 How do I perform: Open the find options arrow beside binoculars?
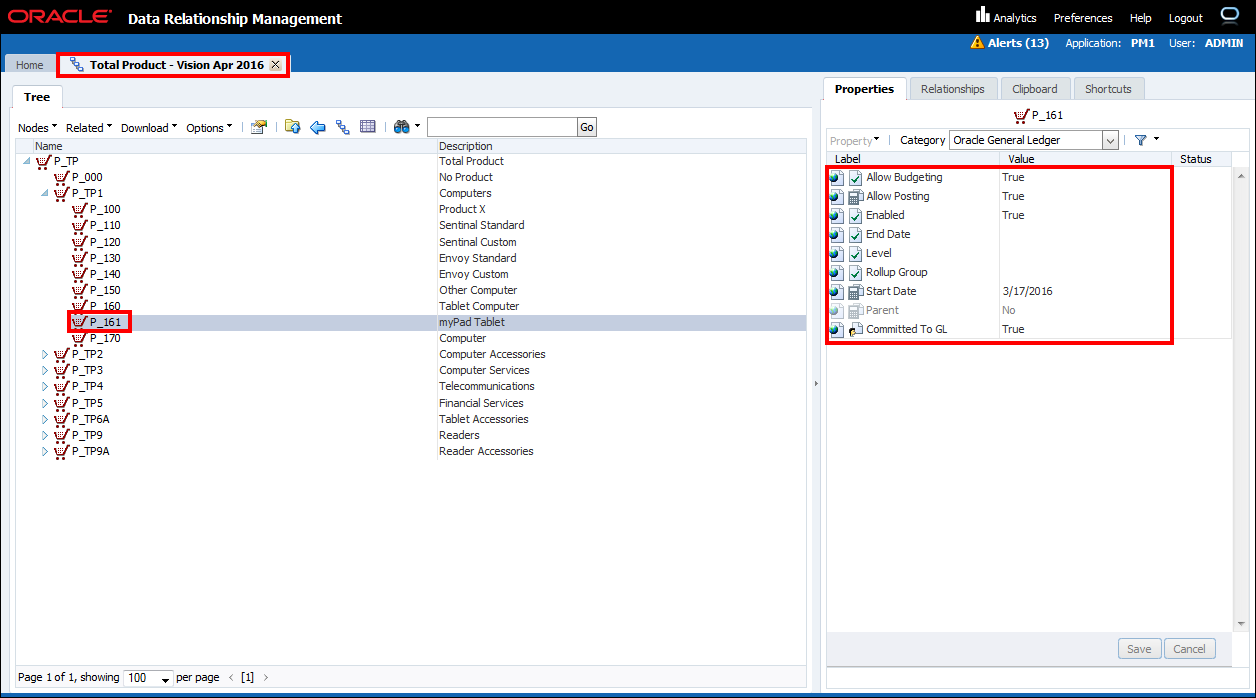[x=417, y=127]
